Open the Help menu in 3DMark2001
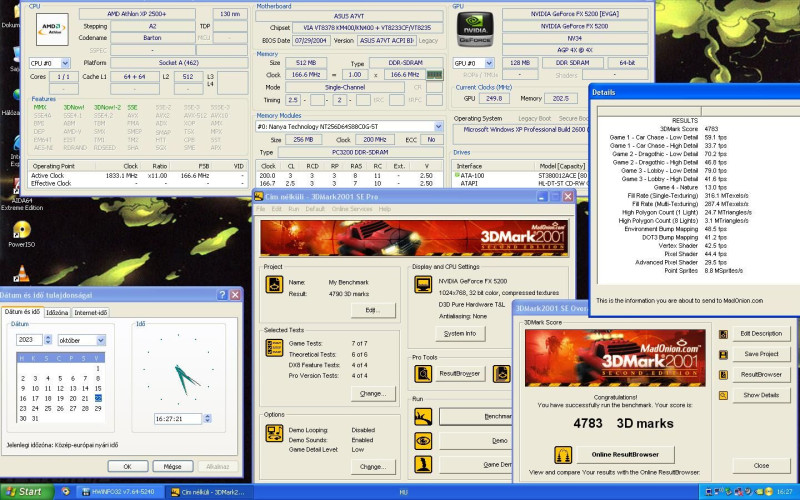The image size is (800, 500). 385,209
